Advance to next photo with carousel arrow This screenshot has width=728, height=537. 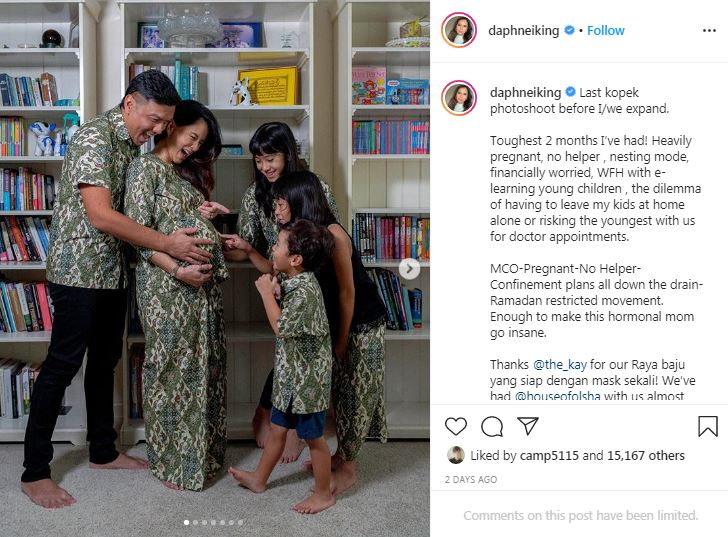coord(409,269)
